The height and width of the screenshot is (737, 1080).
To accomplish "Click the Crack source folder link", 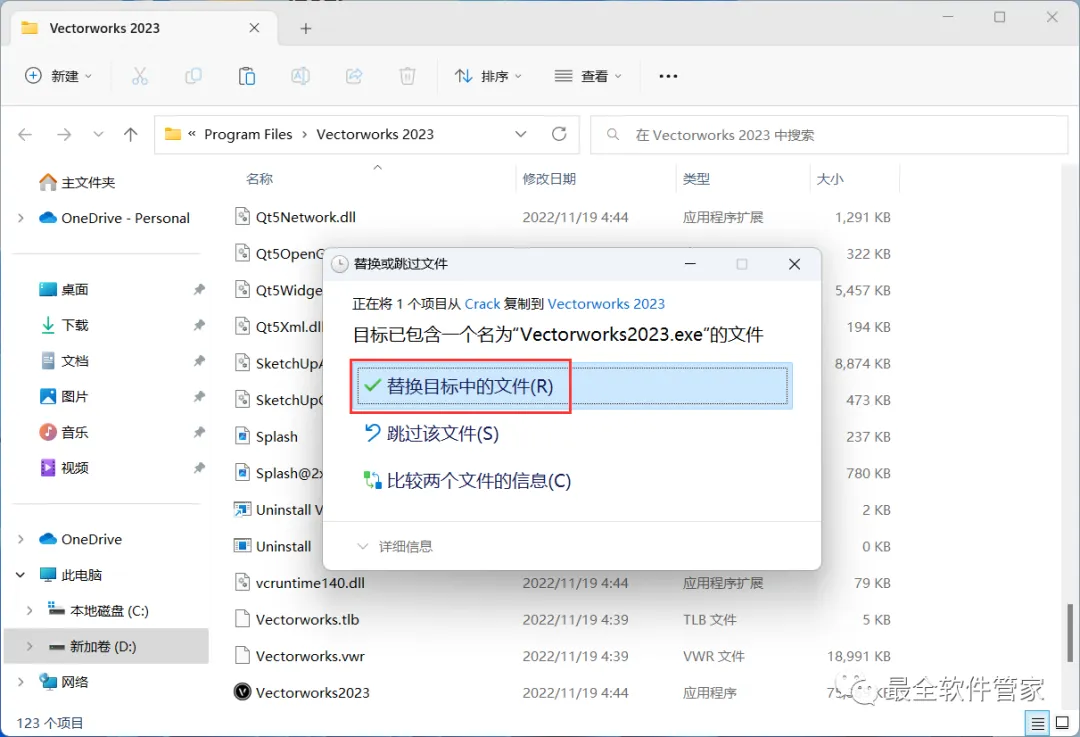I will [482, 304].
